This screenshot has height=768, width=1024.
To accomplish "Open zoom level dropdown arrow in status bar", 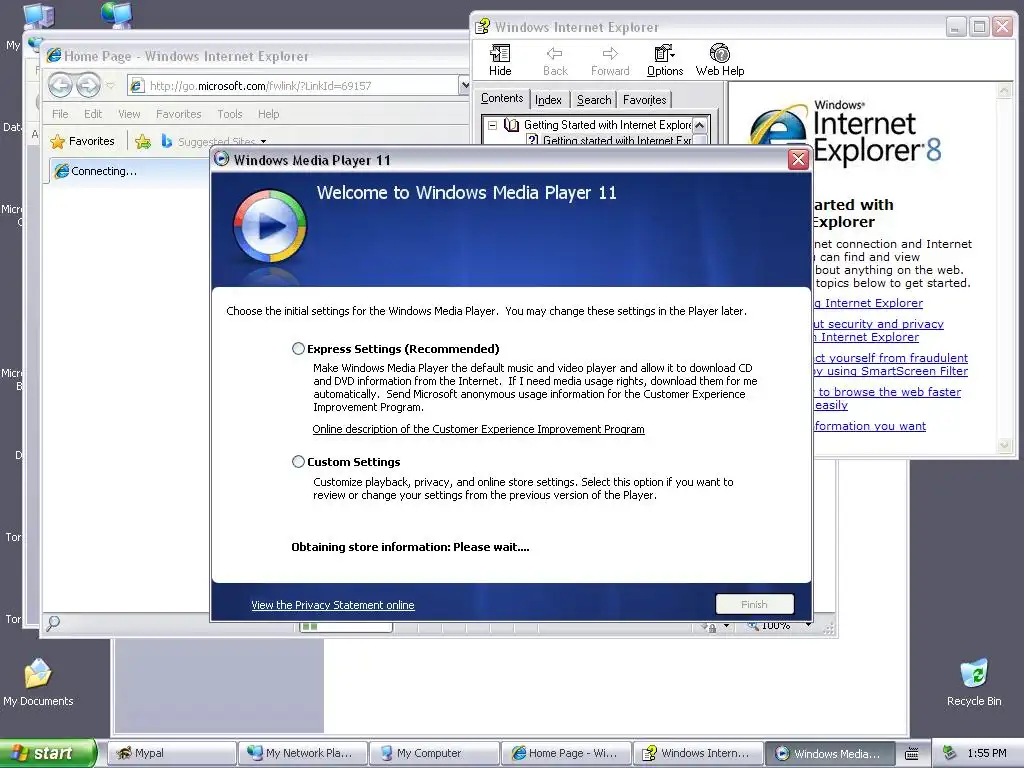I will [x=808, y=626].
